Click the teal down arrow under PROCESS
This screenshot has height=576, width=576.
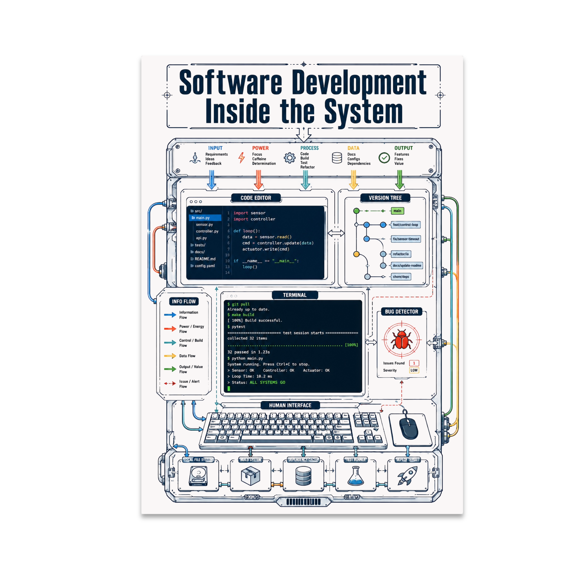pos(305,180)
